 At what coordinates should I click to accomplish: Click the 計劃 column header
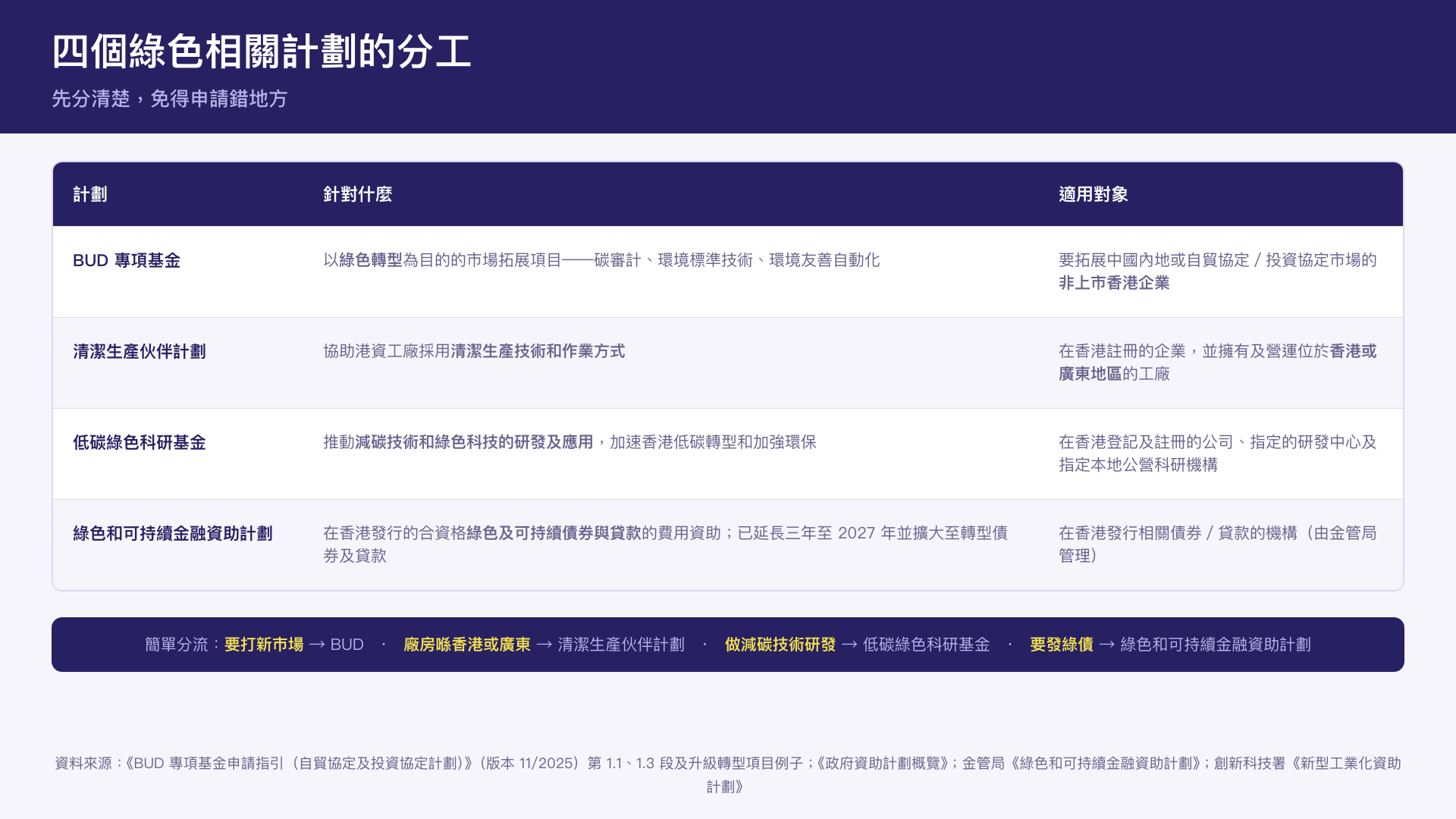tap(90, 194)
